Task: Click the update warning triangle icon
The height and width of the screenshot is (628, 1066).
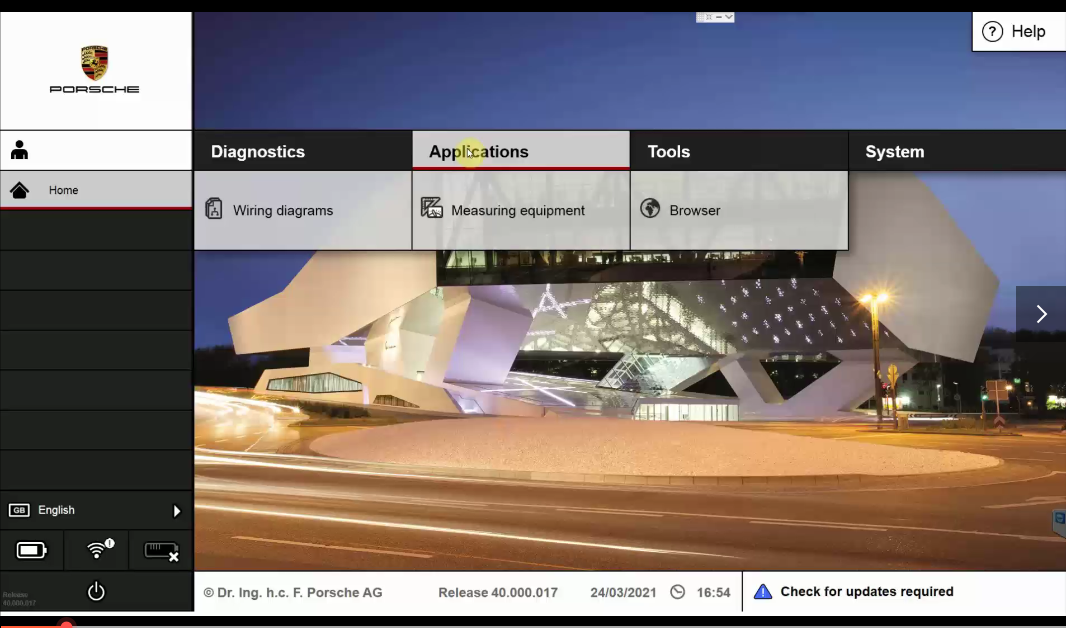Action: [x=763, y=592]
